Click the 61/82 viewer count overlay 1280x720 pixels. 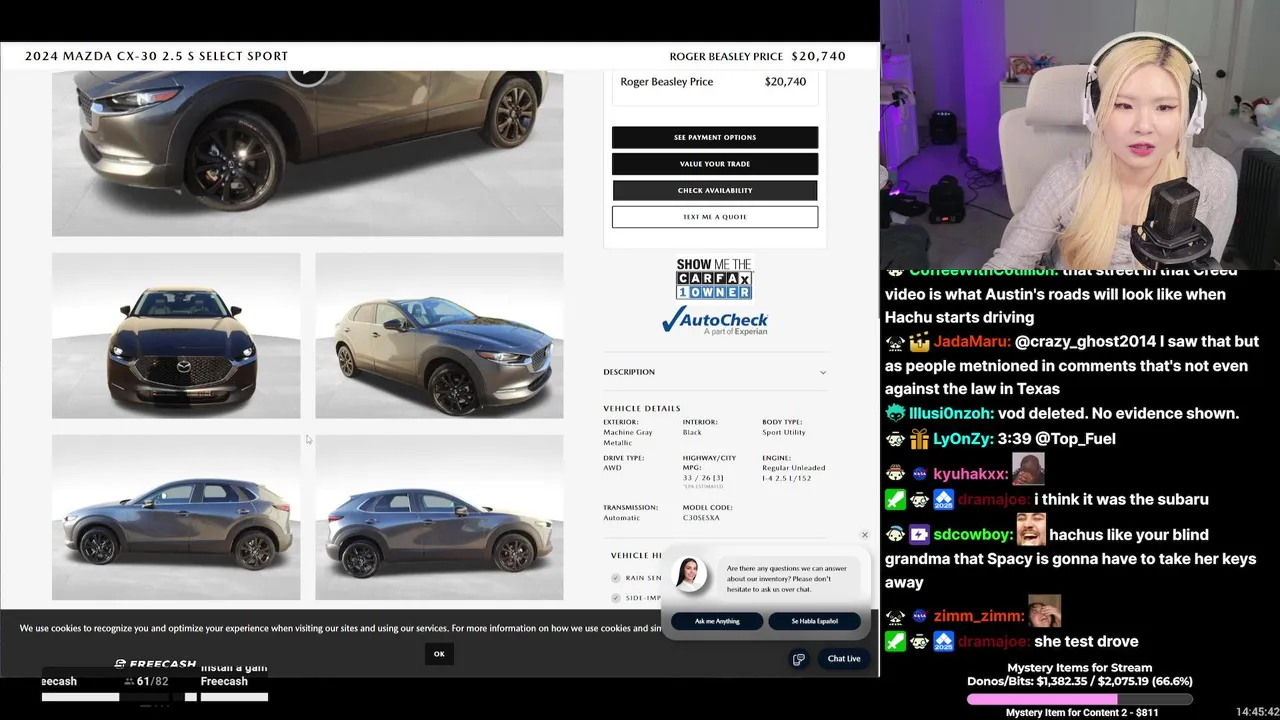coord(146,681)
